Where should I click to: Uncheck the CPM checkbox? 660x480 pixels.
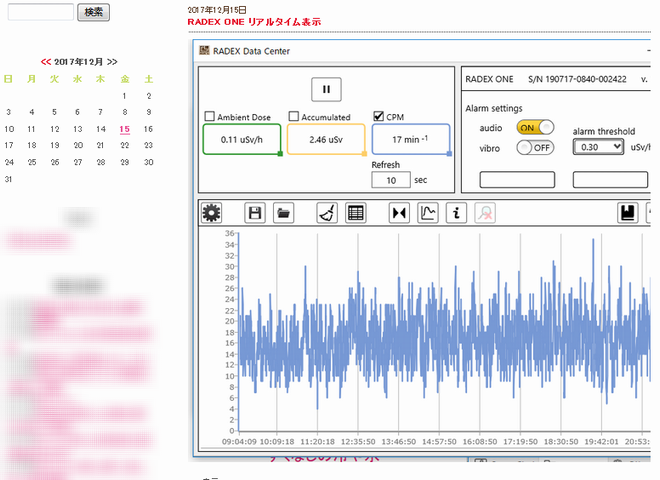click(378, 116)
